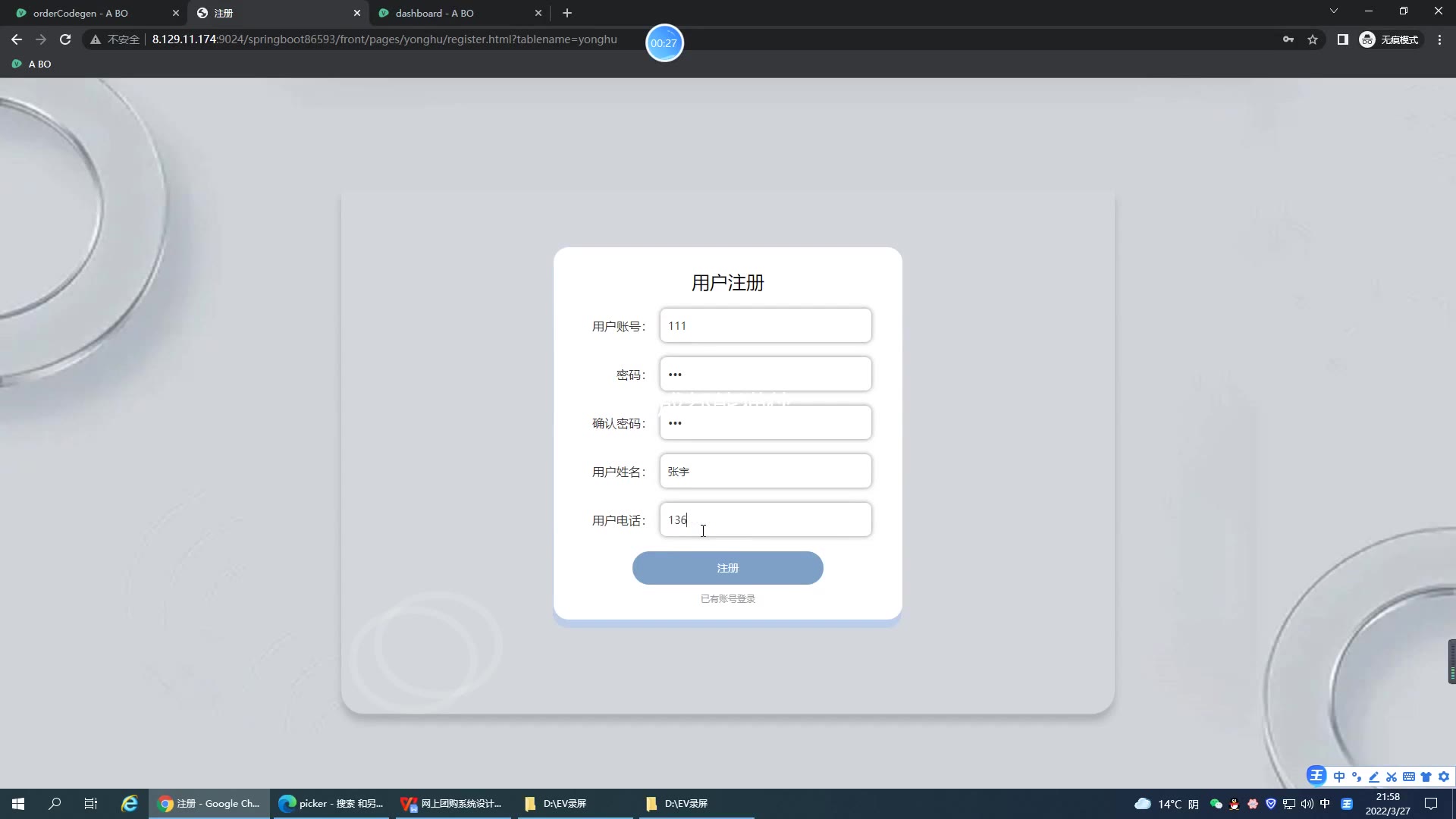Image resolution: width=1456 pixels, height=819 pixels.
Task: Expand the tab search dropdown arrow
Action: [x=1333, y=11]
